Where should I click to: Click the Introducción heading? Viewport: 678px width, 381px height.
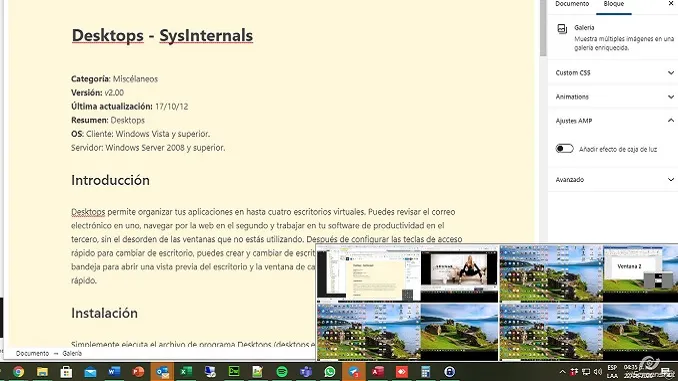(x=110, y=180)
